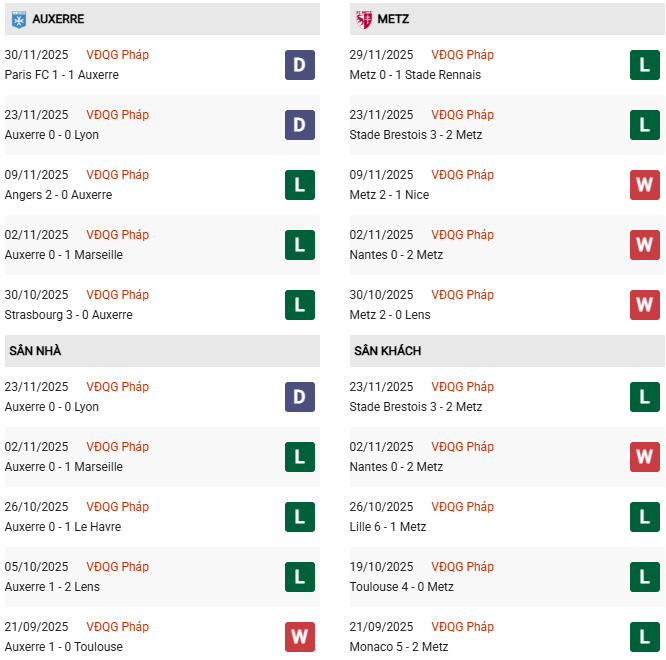Click the W badge for Metz 2-1 Nice
Image resolution: width=666 pixels, height=660 pixels.
pos(645,185)
